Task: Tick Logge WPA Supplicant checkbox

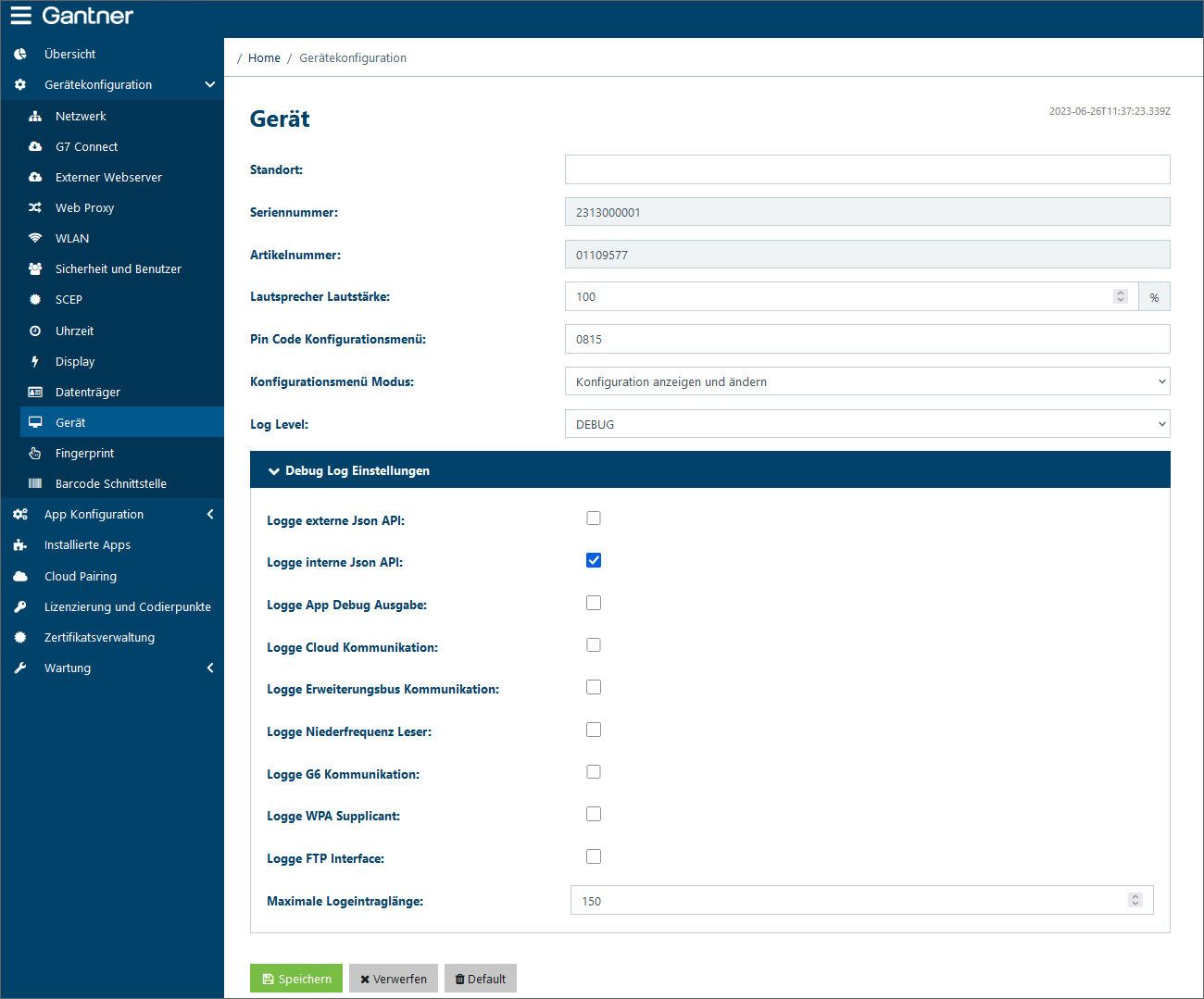Action: tap(594, 814)
